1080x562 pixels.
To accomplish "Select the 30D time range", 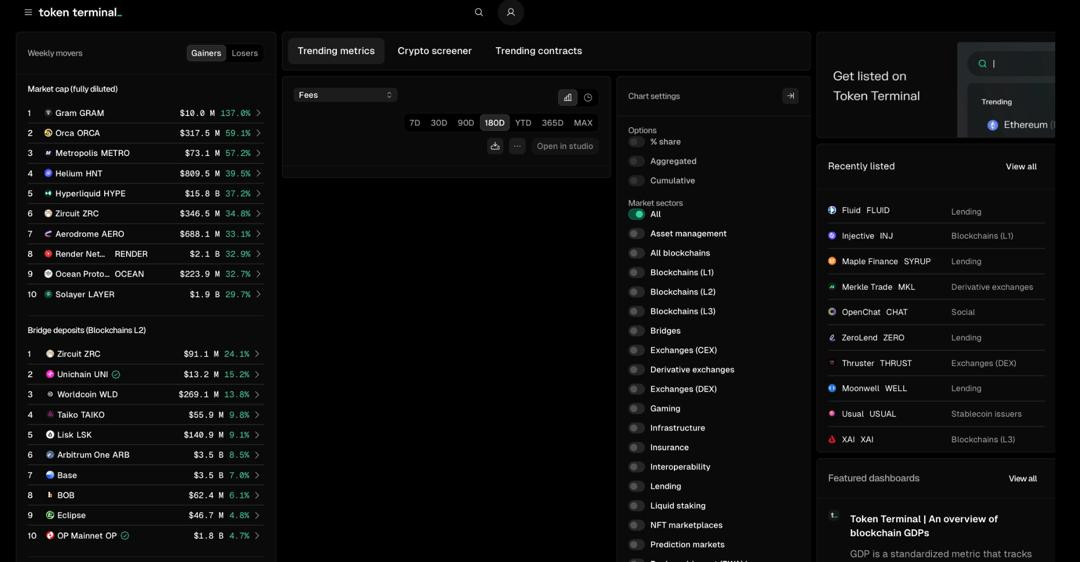I will pyautogui.click(x=439, y=123).
